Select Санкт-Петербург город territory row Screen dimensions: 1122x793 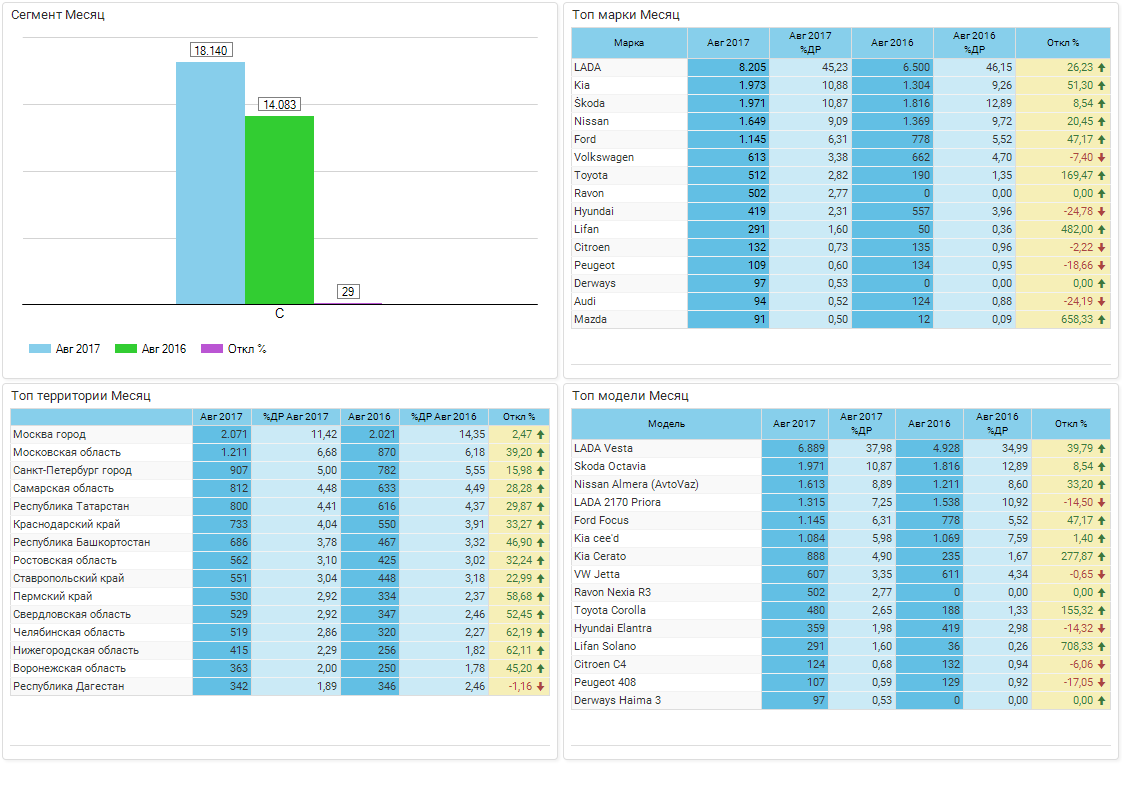pyautogui.click(x=280, y=470)
